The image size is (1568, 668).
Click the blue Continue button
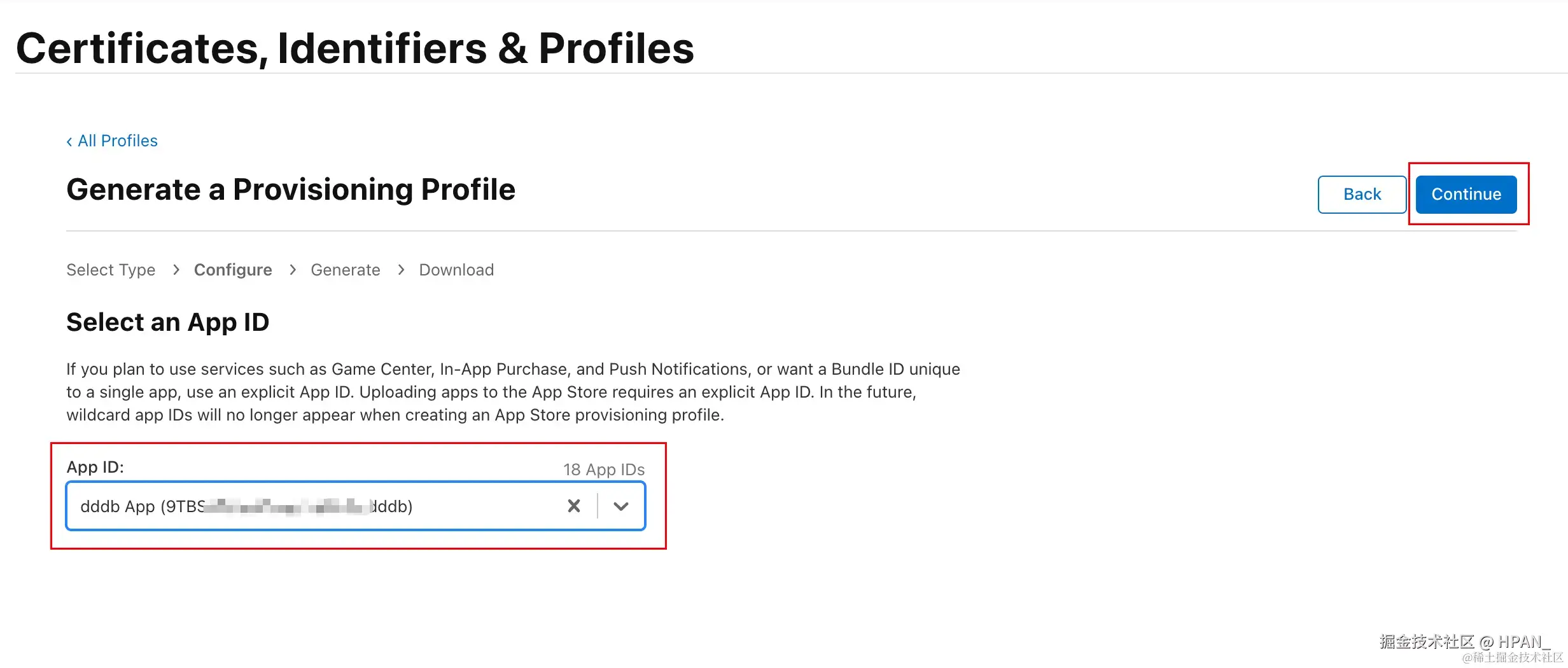1466,194
